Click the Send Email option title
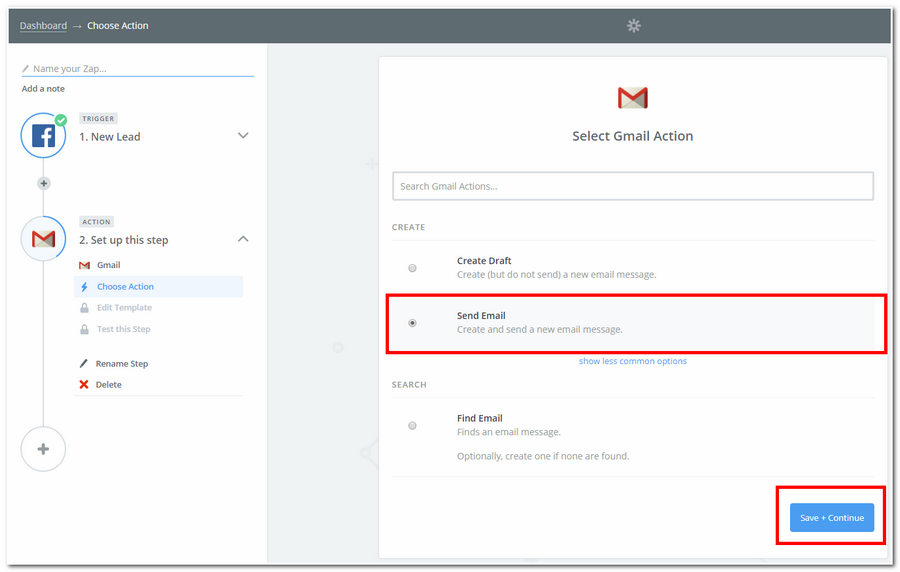 pos(481,316)
